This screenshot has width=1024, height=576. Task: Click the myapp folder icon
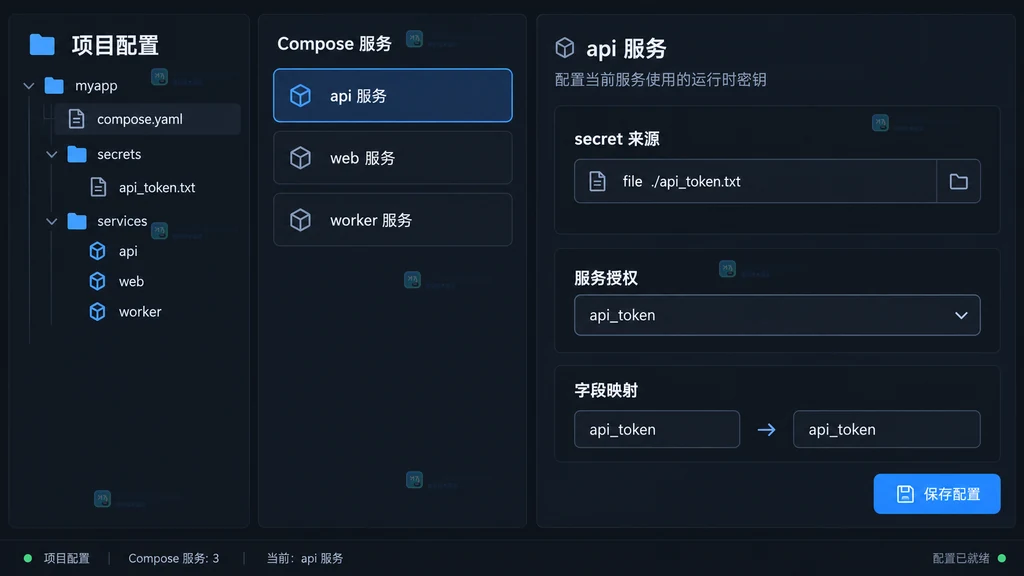(x=54, y=86)
